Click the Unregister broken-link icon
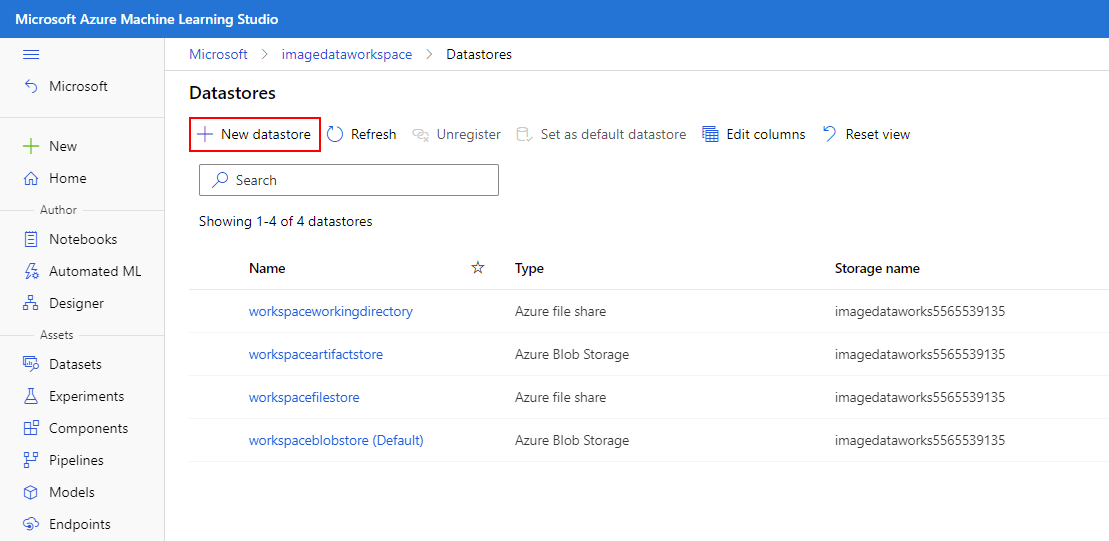 coord(422,134)
